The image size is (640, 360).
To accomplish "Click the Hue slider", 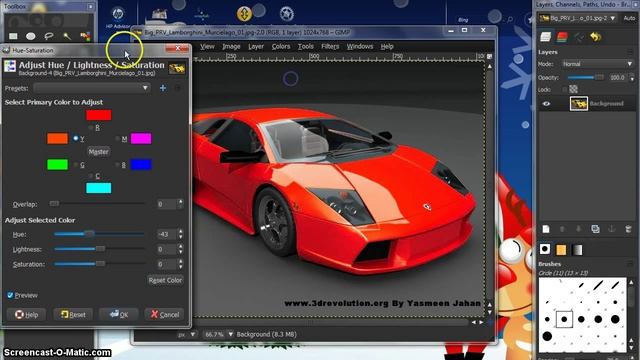I will [99, 234].
